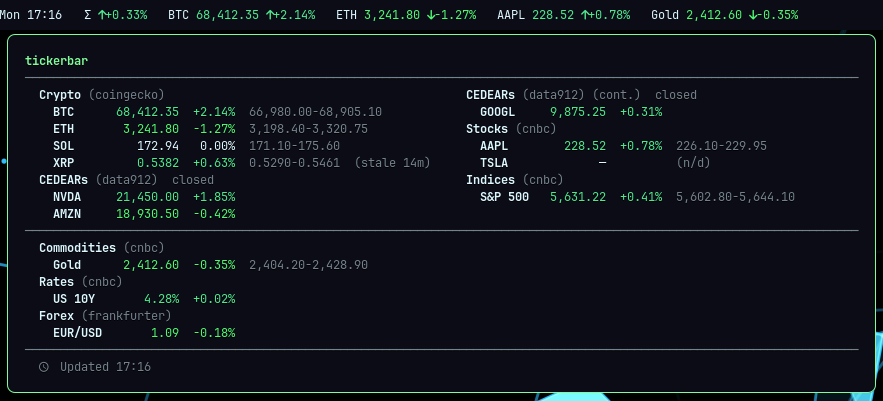Click the (stale 14m) note on XRP row

click(393, 163)
